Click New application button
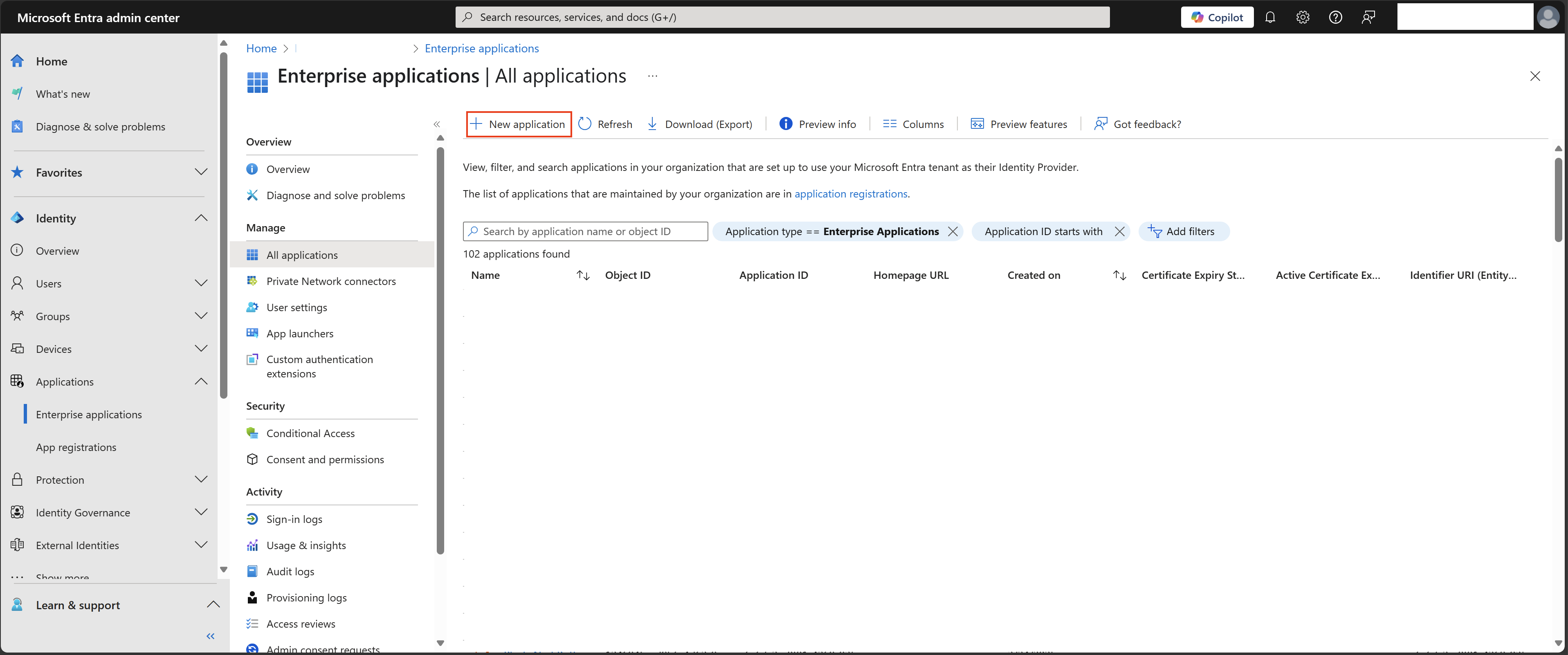Viewport: 1568px width, 655px height. click(519, 124)
